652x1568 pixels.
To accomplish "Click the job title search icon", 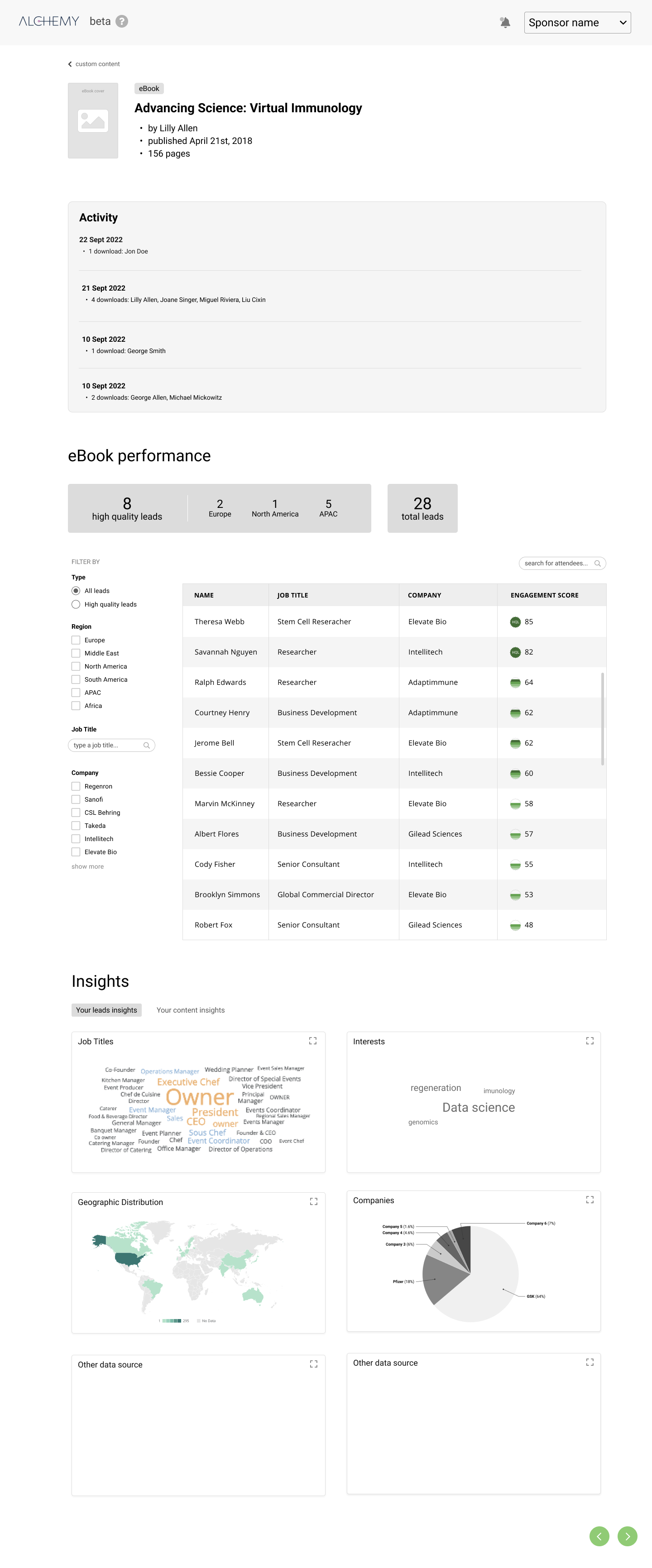I will tap(146, 745).
